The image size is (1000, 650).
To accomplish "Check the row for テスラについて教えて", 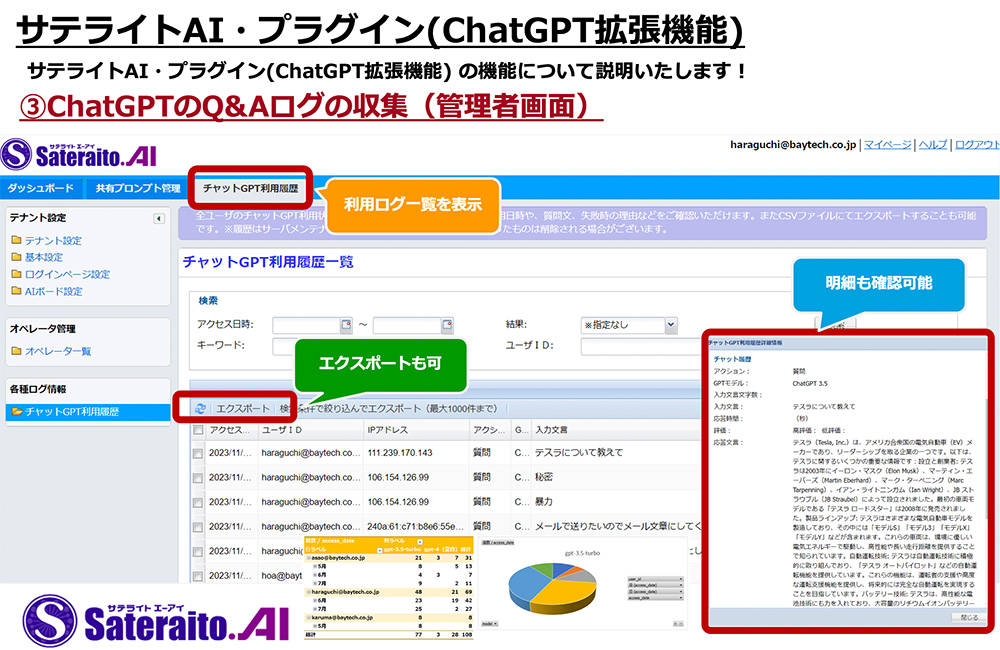I will point(198,453).
